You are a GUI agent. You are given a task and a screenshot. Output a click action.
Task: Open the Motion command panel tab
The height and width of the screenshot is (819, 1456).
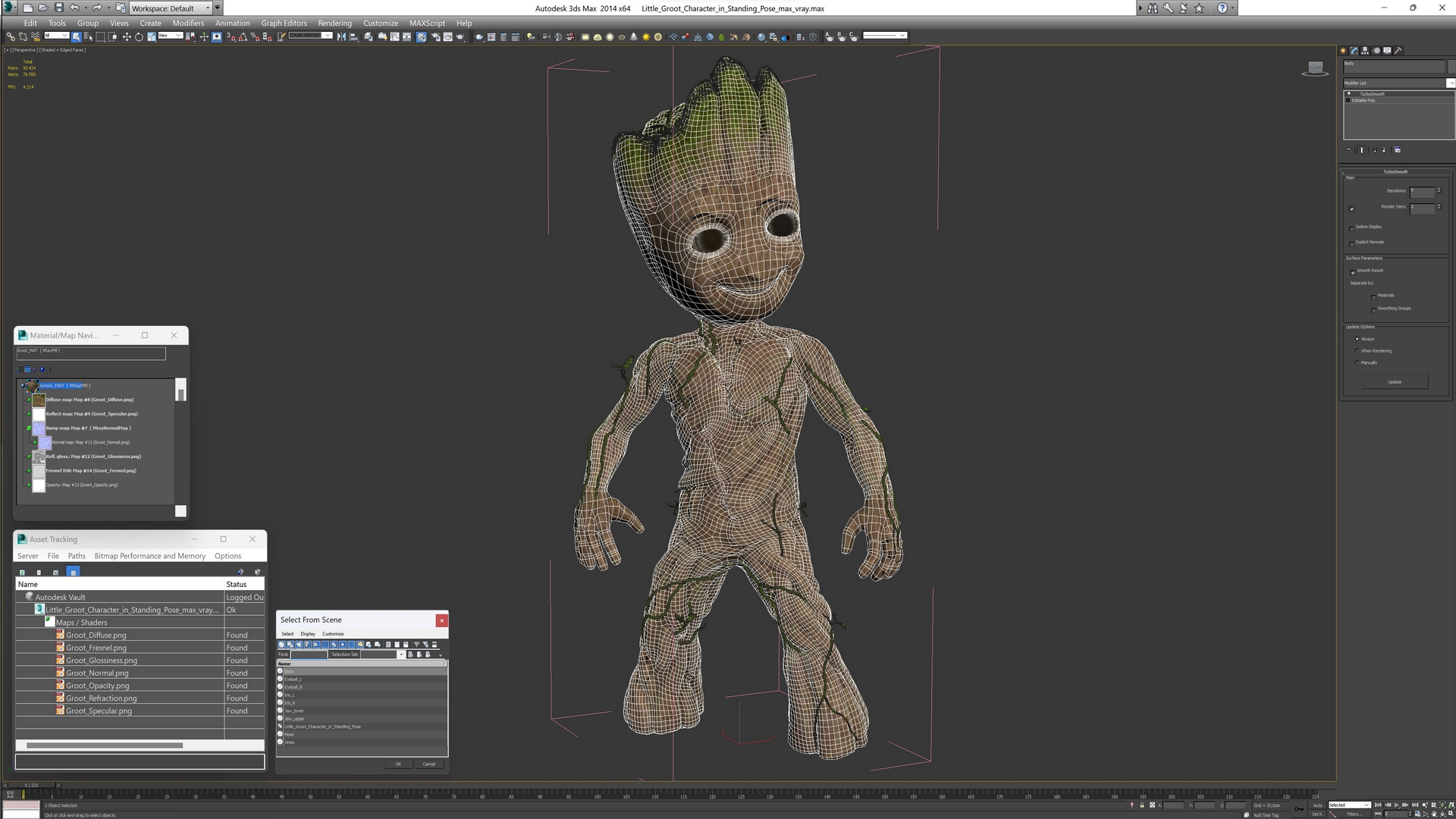1377,51
